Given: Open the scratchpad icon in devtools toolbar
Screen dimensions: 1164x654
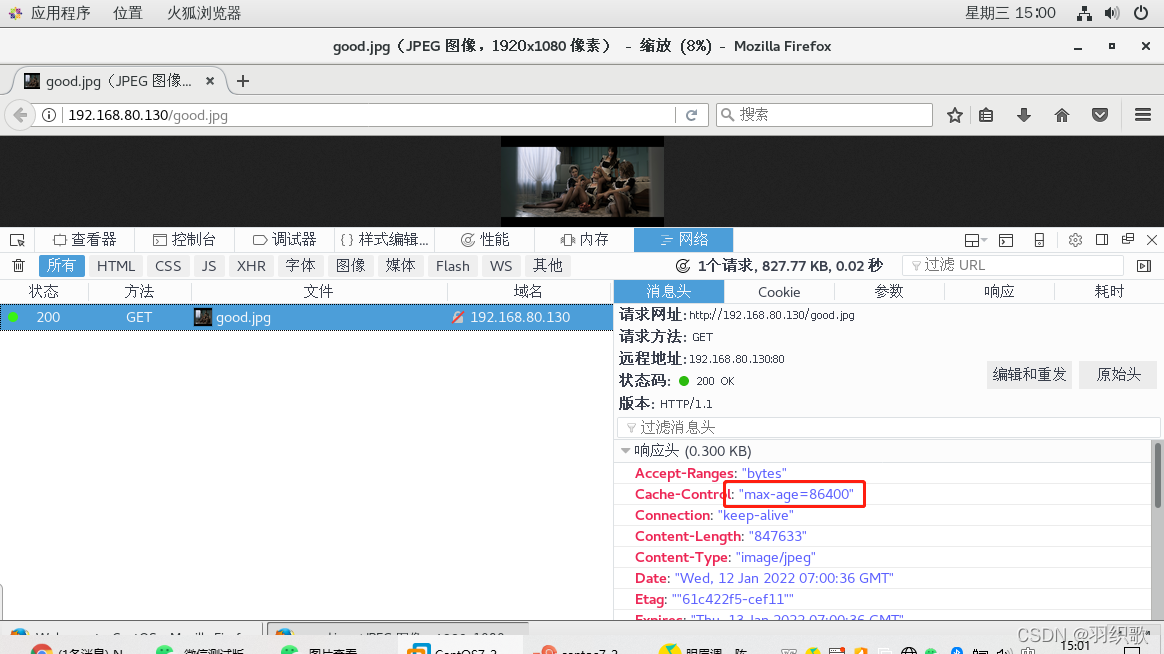Looking at the screenshot, I should click(x=1006, y=240).
